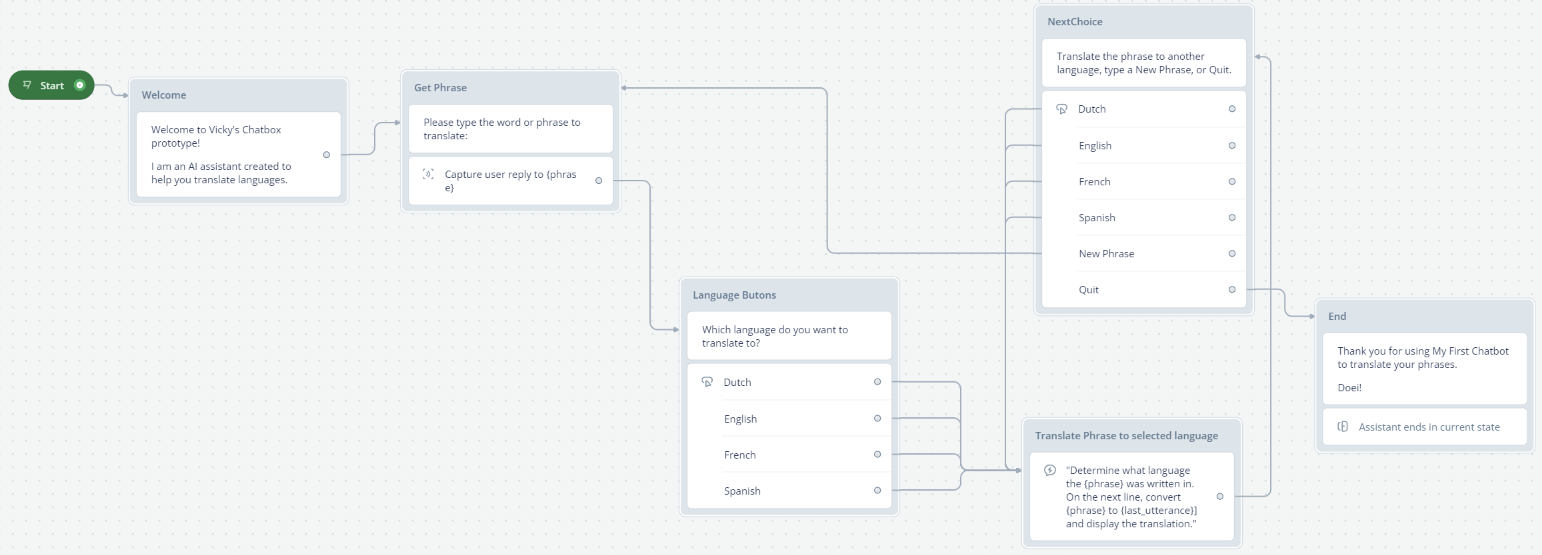1542x555 pixels.
Task: Click the output port of the Welcome message
Action: pyautogui.click(x=326, y=155)
